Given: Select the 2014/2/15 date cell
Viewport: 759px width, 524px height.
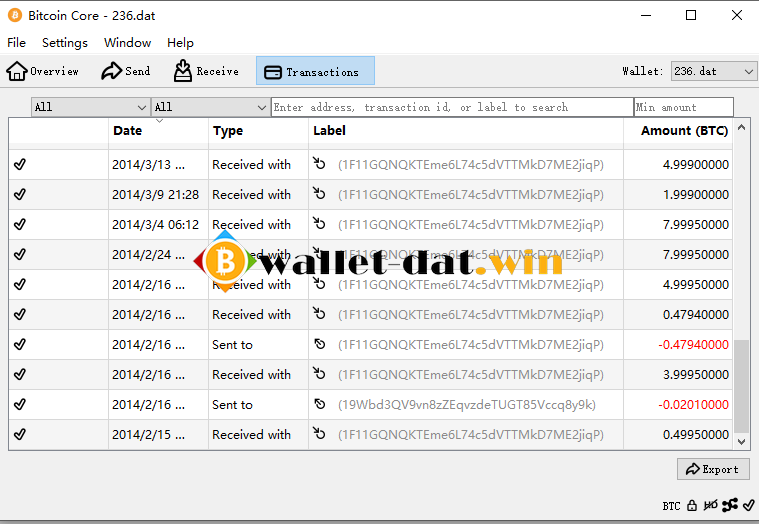Looking at the screenshot, I should click(158, 434).
